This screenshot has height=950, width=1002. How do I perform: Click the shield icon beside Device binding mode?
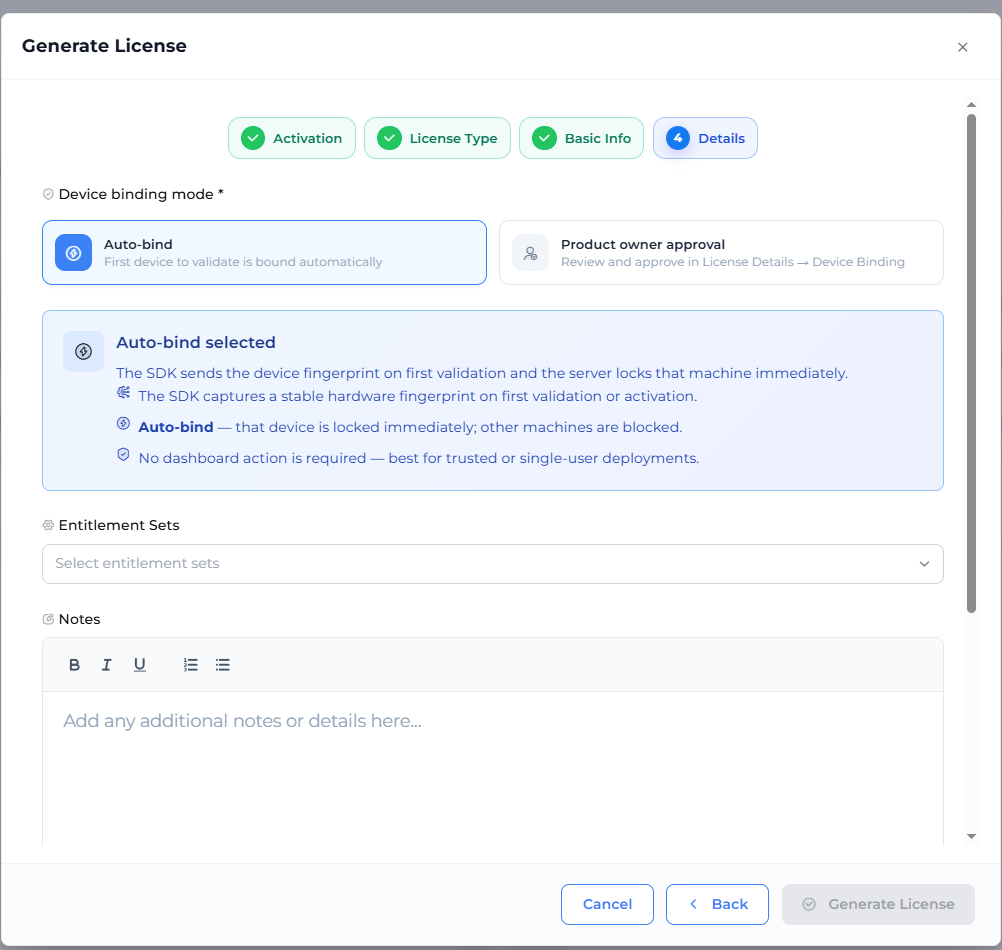point(48,194)
